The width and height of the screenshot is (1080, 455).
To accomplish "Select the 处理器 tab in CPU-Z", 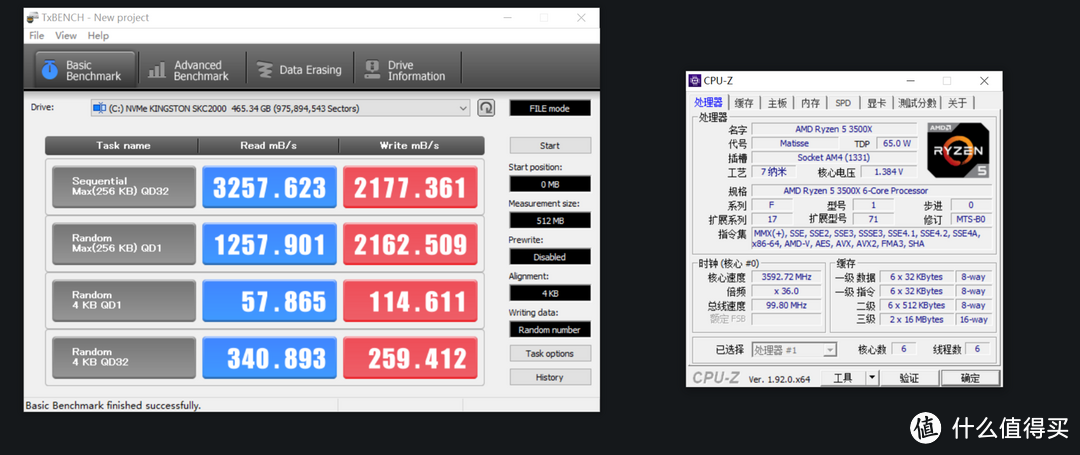I will pyautogui.click(x=708, y=103).
